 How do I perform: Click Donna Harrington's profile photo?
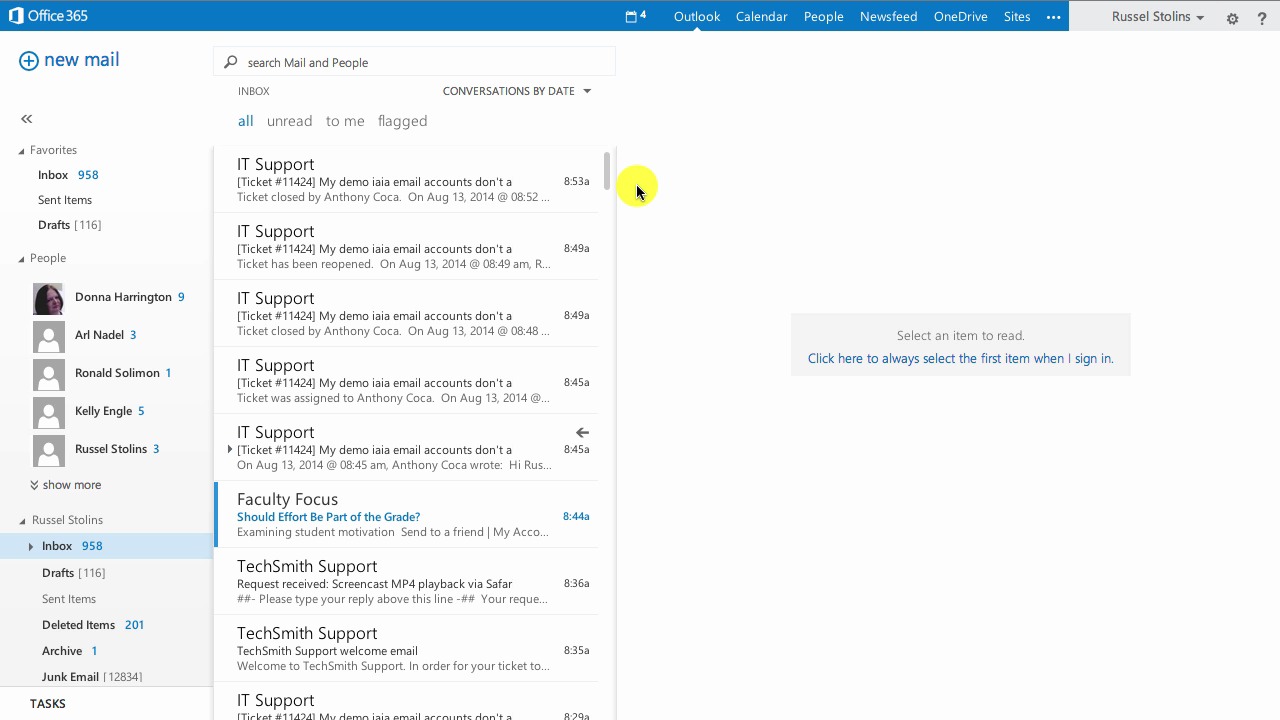pyautogui.click(x=48, y=298)
